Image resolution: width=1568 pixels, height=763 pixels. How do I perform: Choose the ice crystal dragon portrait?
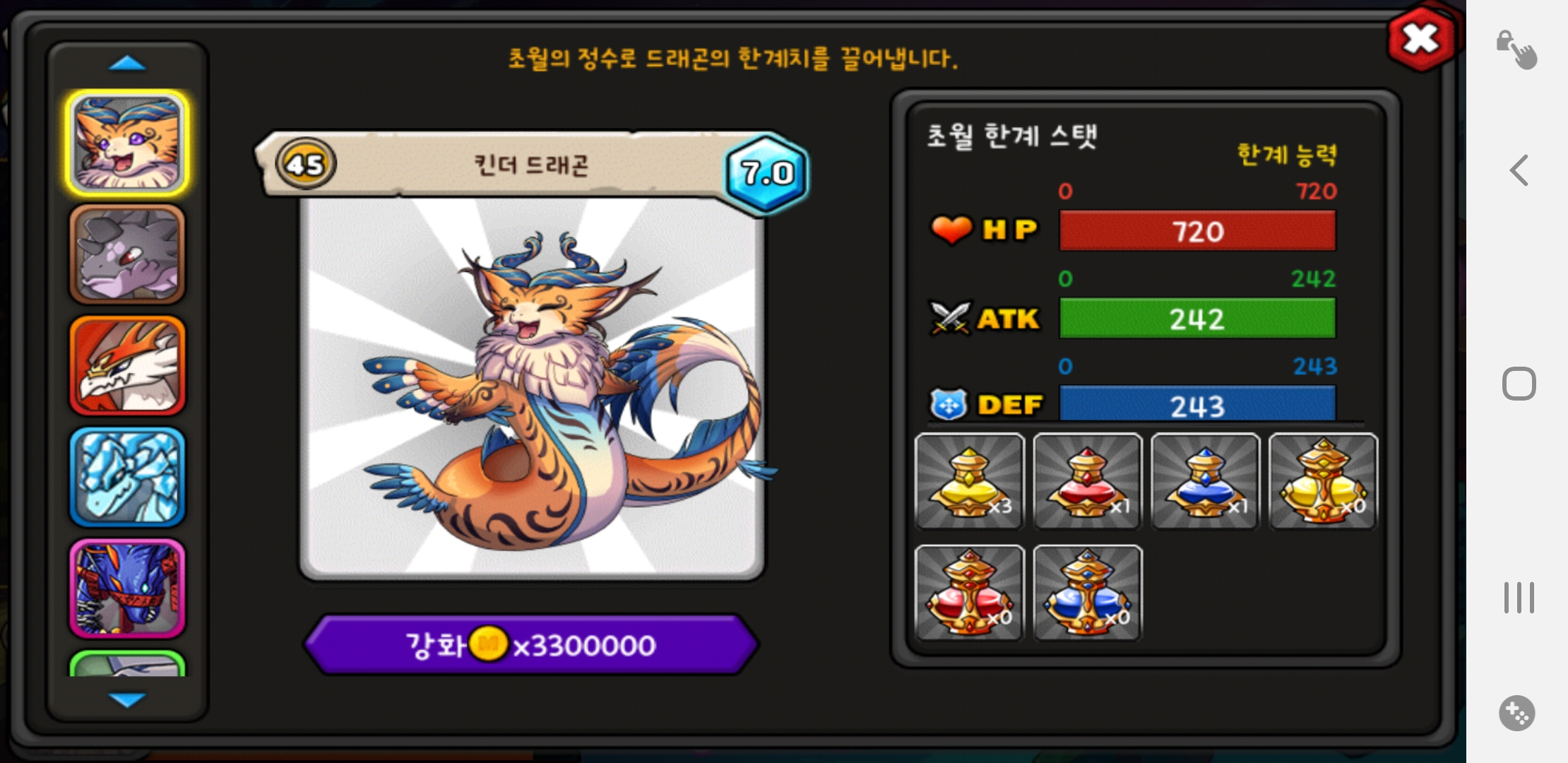point(127,478)
